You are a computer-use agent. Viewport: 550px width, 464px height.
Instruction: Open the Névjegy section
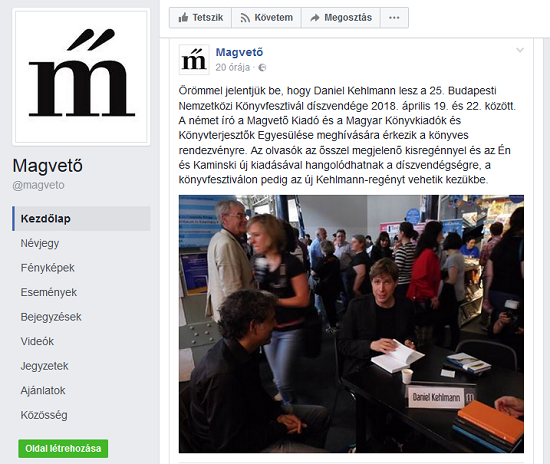[40, 243]
